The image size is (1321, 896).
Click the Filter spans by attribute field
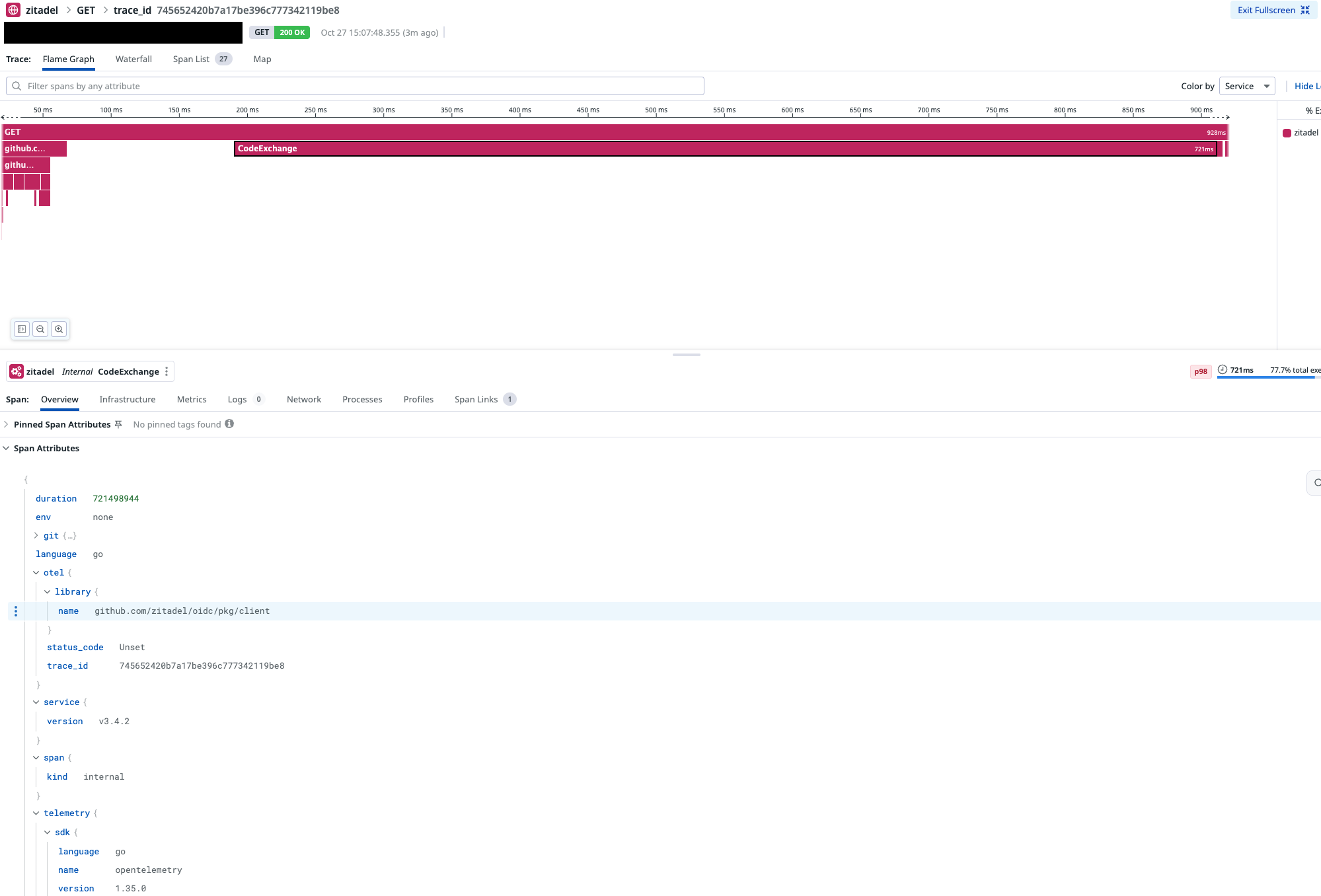[355, 86]
